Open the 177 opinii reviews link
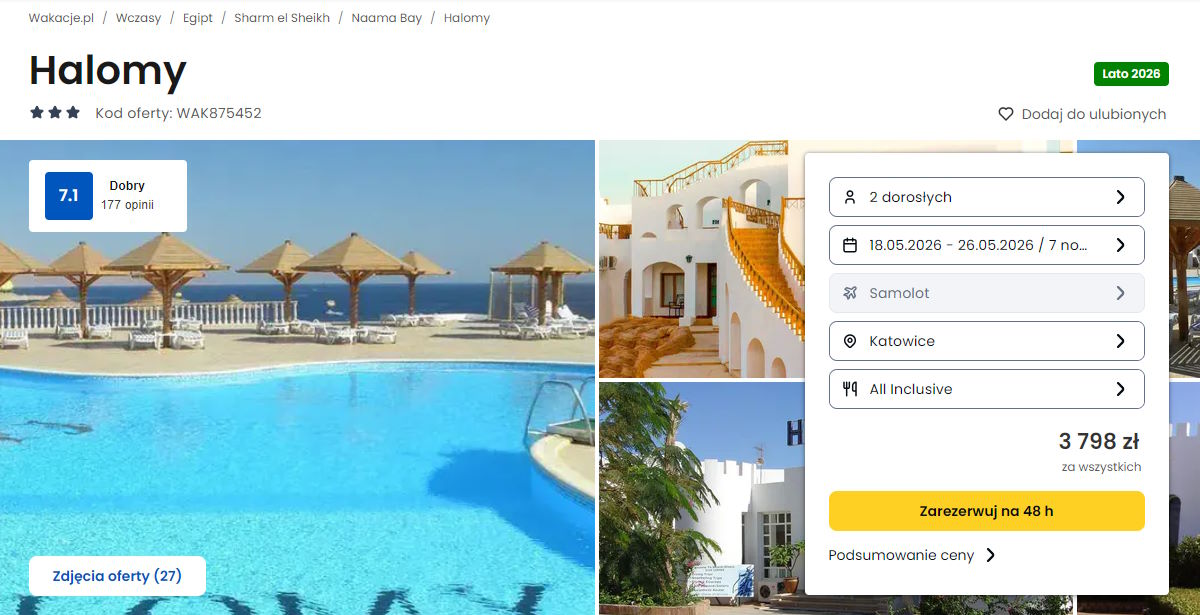 pyautogui.click(x=127, y=205)
